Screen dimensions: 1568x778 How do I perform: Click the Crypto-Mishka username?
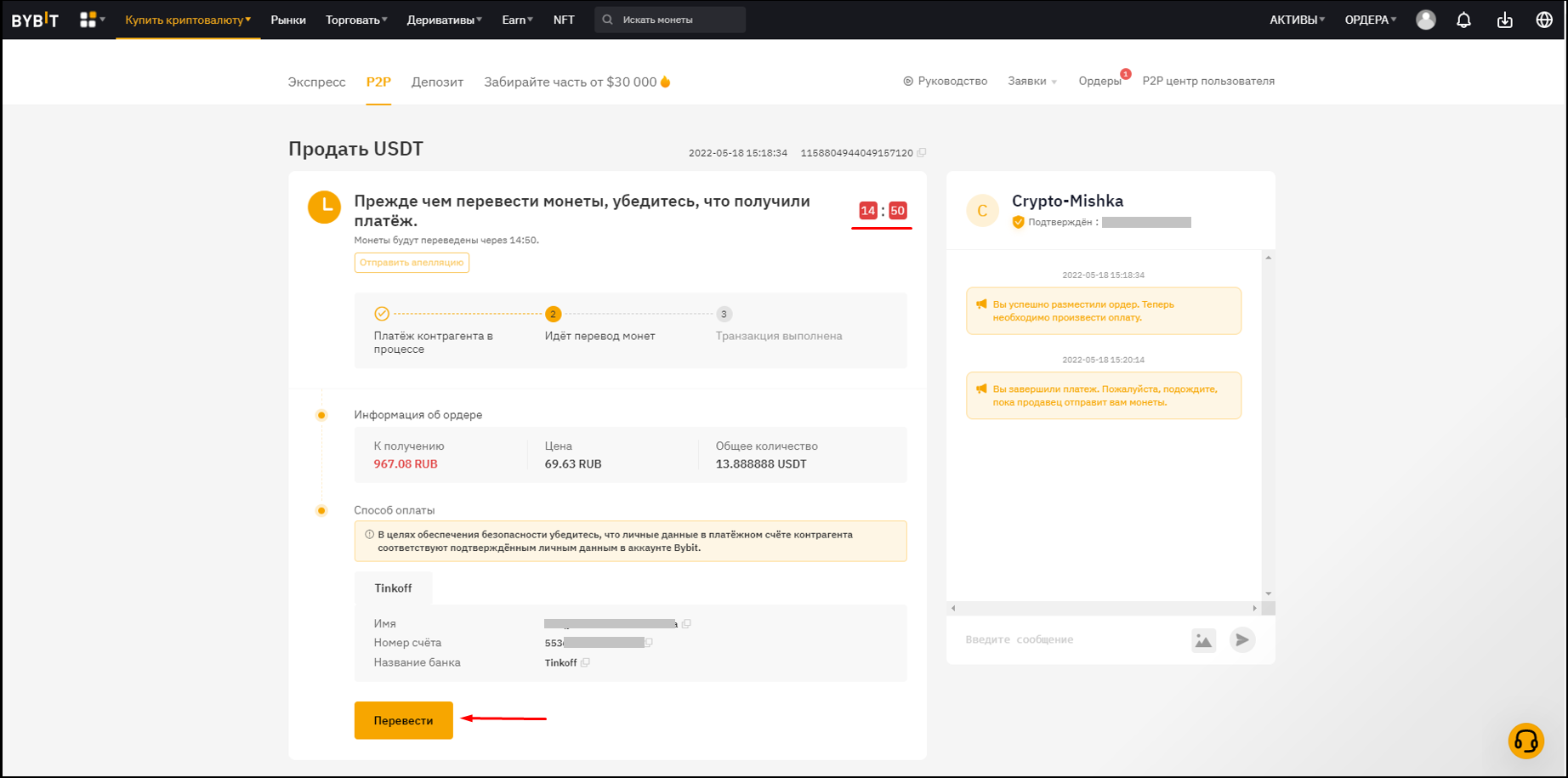coord(1067,201)
